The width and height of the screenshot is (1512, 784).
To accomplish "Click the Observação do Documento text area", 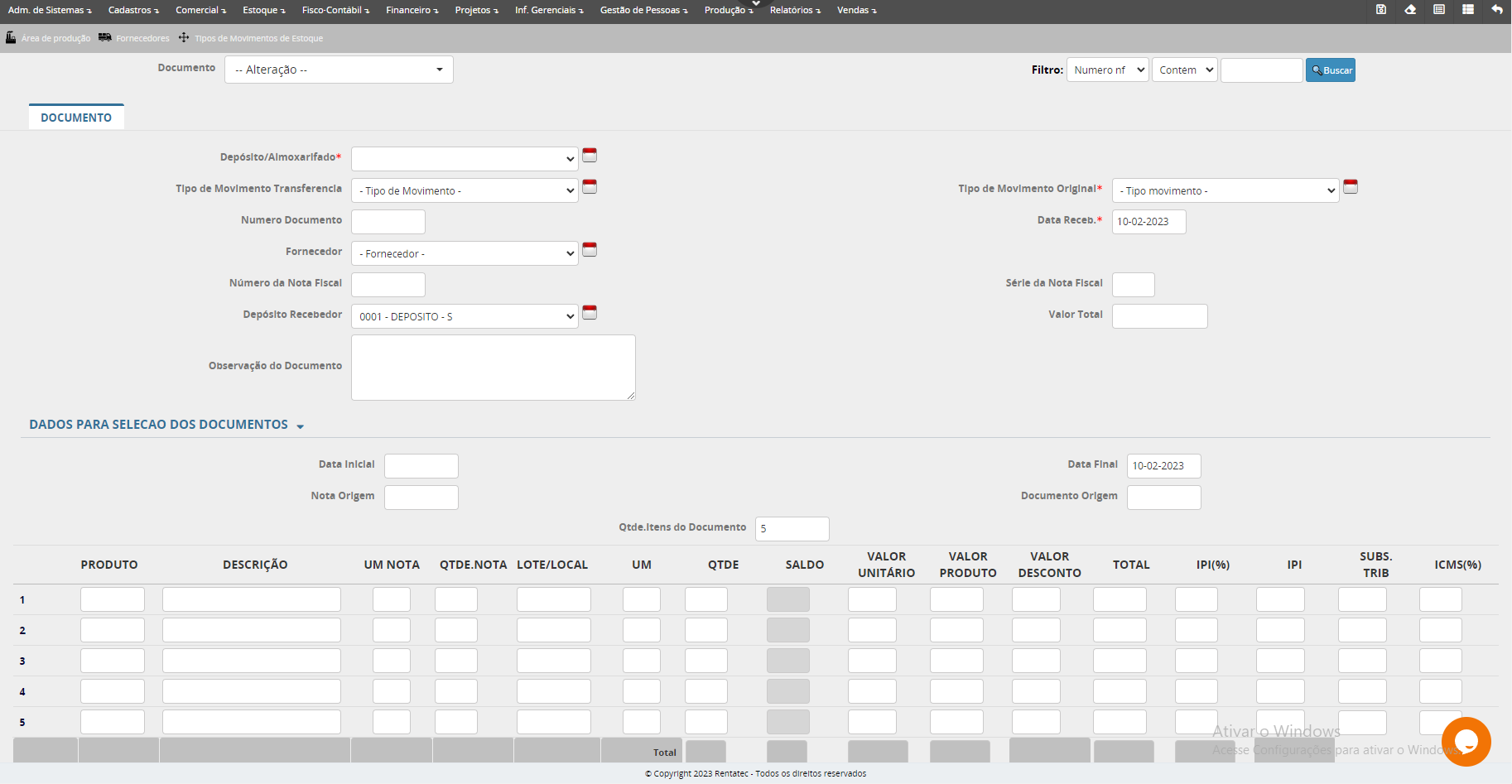I will pos(493,368).
